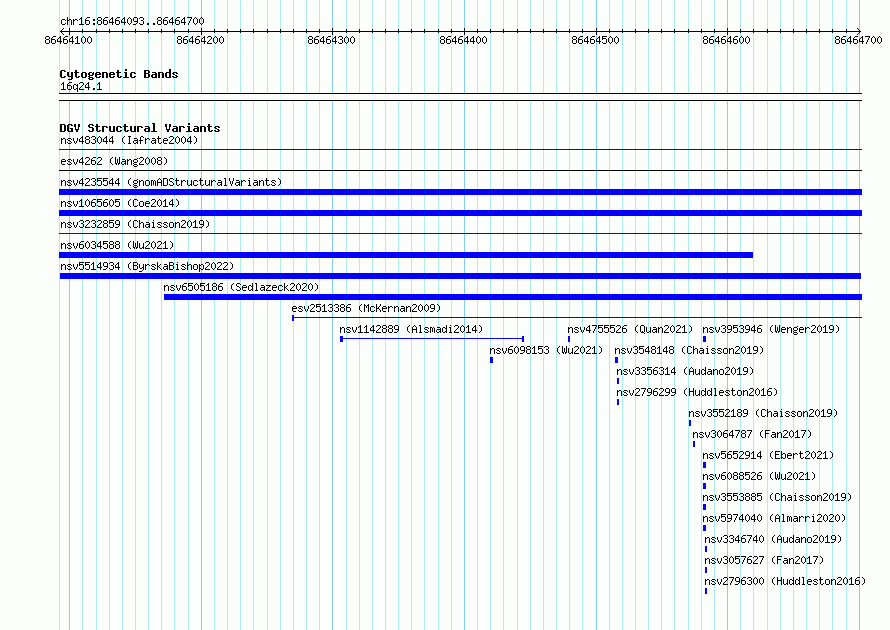This screenshot has height=630, width=890.
Task: Open nsv3953946 (Wenger2019) variant label
Action: click(x=771, y=329)
